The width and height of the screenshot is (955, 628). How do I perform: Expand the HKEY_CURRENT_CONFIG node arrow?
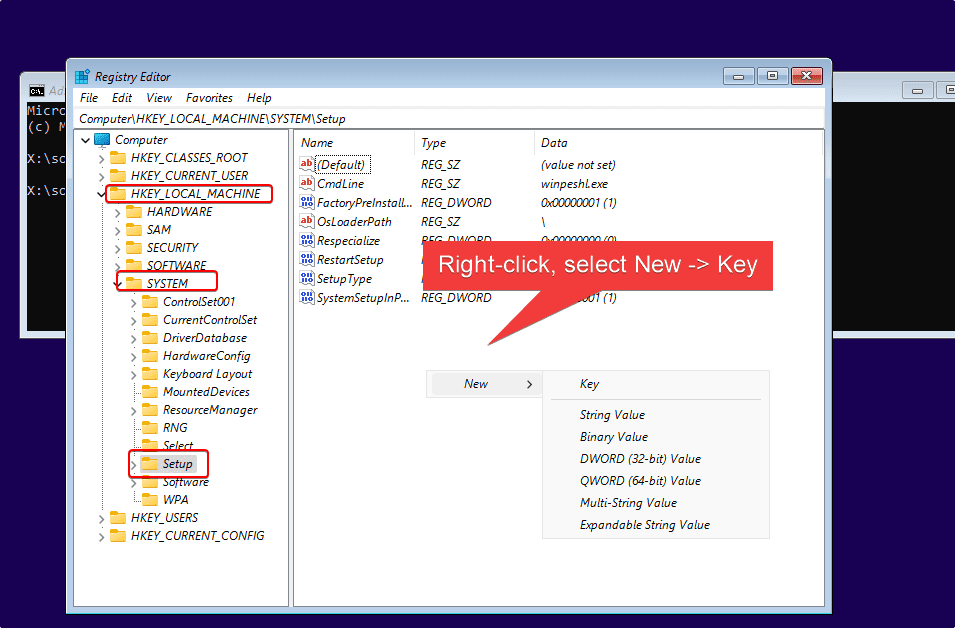coord(101,537)
